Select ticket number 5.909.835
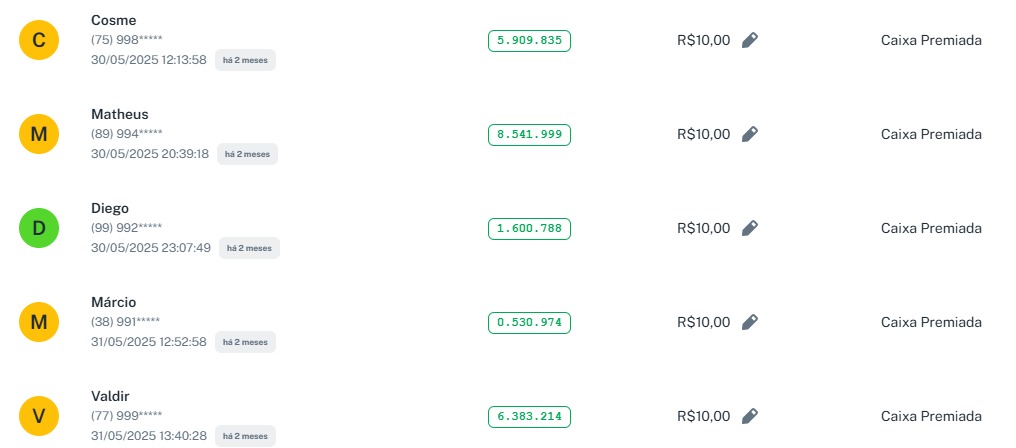Viewport: 1016px width, 448px height. point(529,41)
